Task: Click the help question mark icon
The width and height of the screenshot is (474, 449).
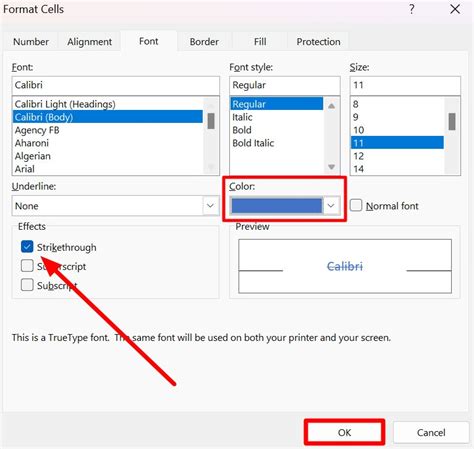Action: click(412, 9)
